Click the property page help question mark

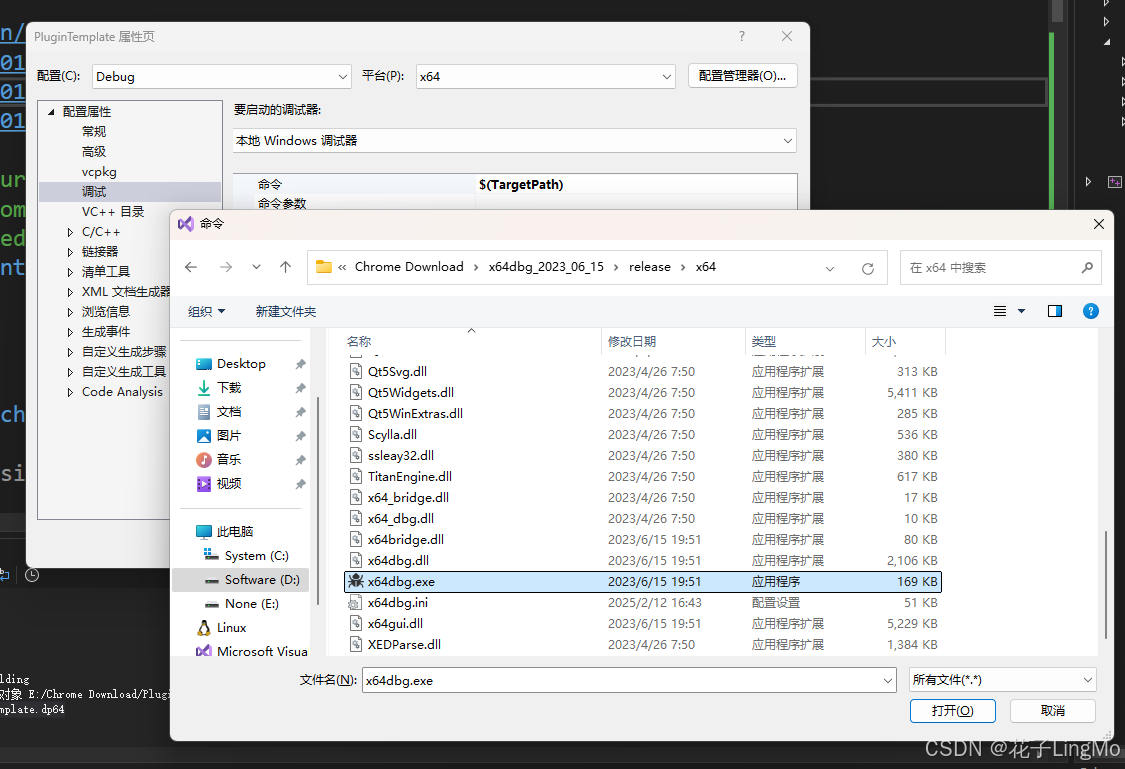click(x=742, y=37)
